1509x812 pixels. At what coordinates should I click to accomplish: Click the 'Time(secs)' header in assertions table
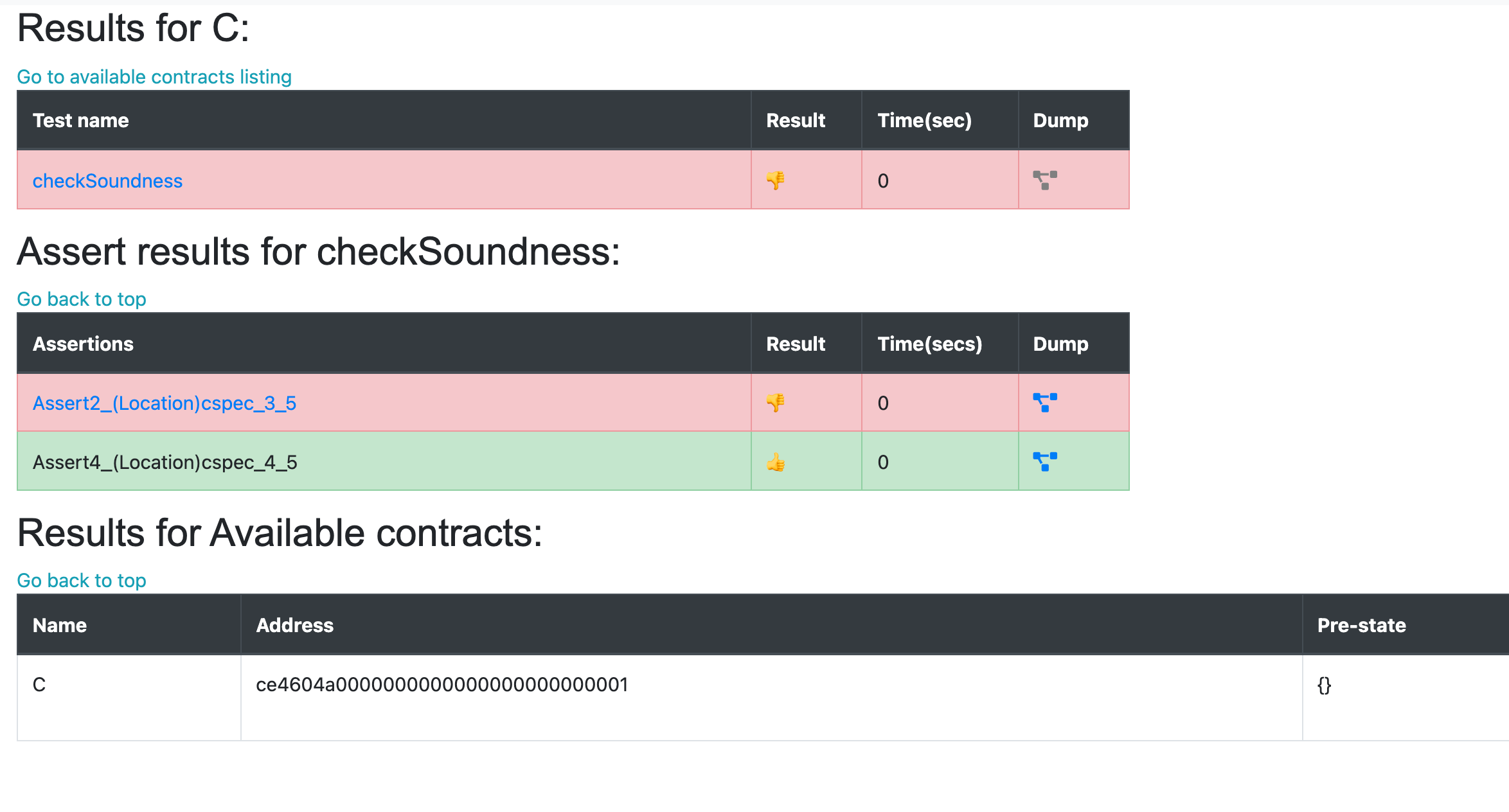[x=929, y=344]
